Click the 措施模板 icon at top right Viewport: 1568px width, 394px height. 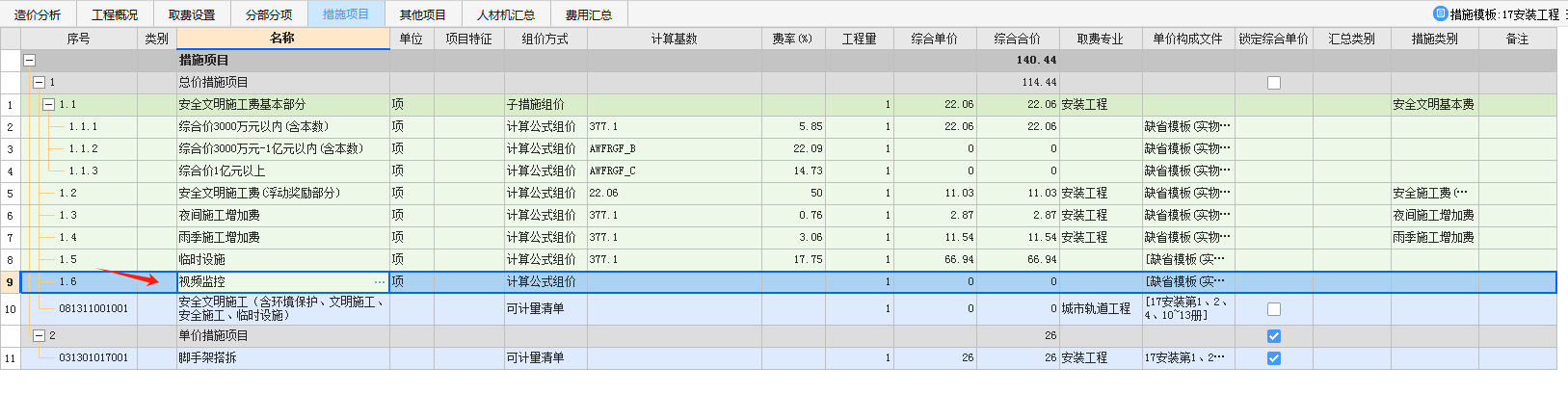(1441, 13)
